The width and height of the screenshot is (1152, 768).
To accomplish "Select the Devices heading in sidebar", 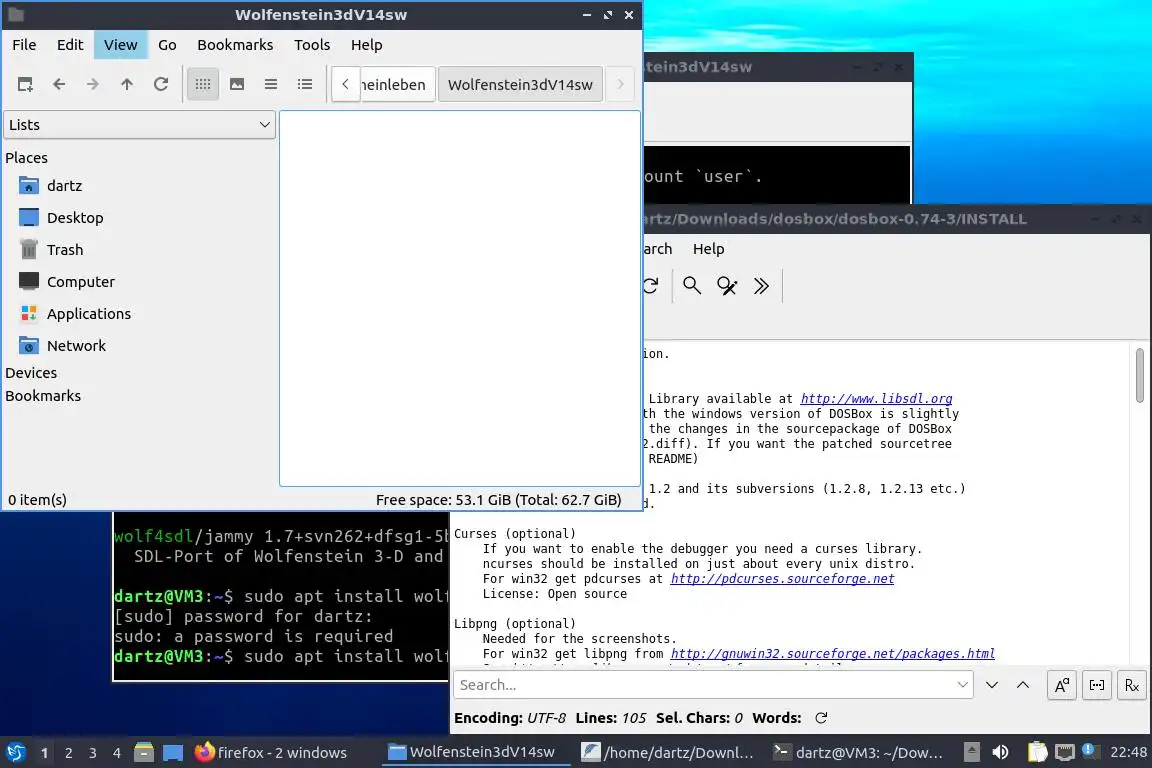I will pos(31,373).
